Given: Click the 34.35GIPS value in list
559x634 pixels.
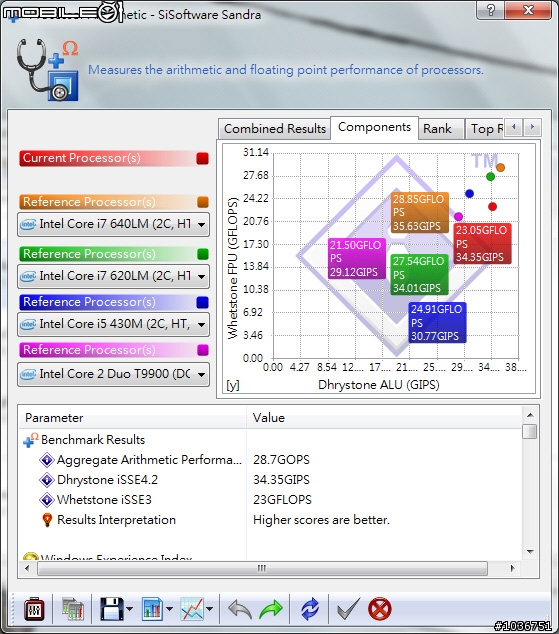Looking at the screenshot, I should [x=281, y=480].
